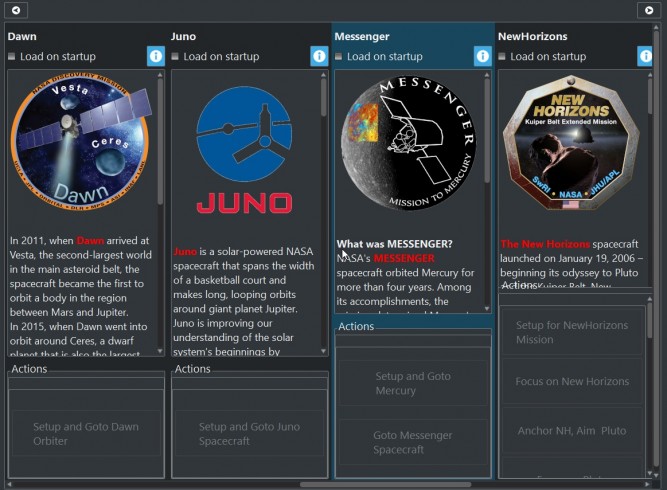
Task: Click the horizontal scrollbar right arrow
Action: click(x=647, y=484)
